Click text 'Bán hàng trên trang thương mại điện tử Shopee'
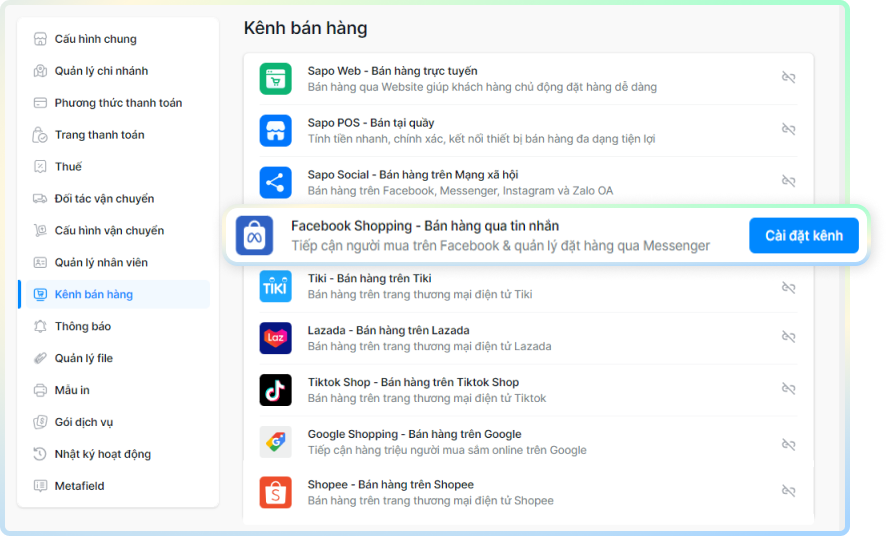This screenshot has width=888, height=536. point(430,501)
